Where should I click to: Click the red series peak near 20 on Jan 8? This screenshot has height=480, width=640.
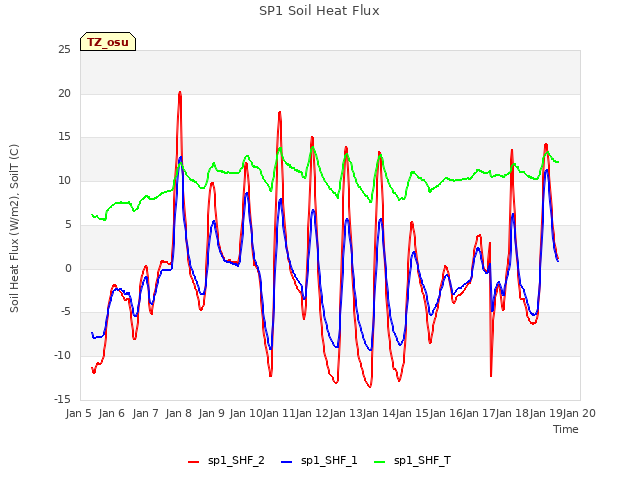(x=180, y=93)
